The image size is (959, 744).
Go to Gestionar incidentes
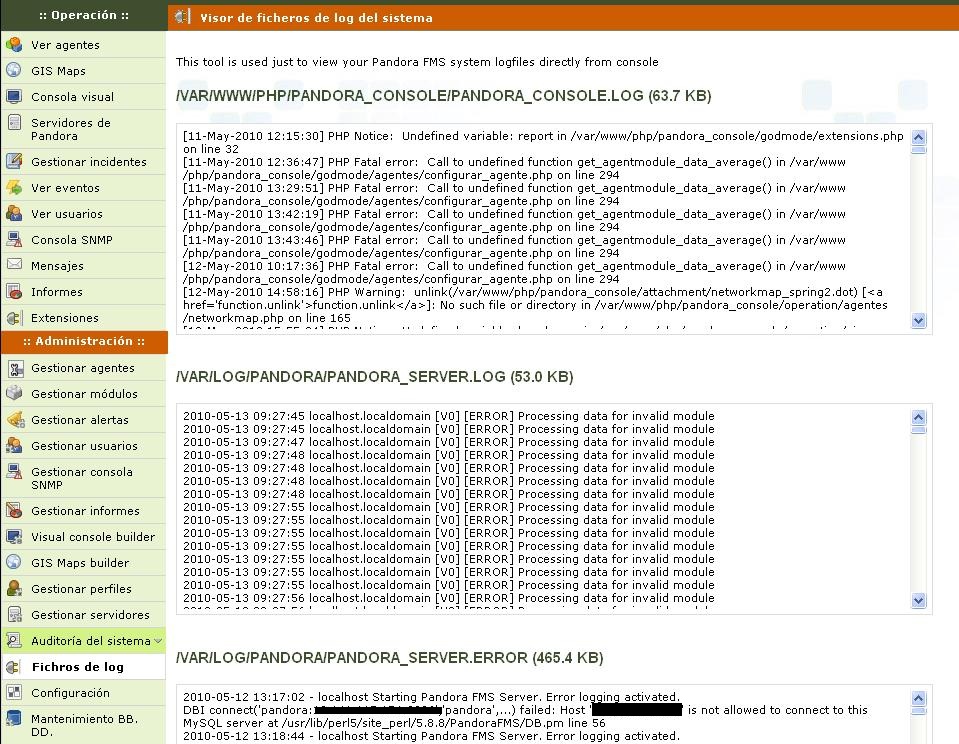(x=88, y=162)
